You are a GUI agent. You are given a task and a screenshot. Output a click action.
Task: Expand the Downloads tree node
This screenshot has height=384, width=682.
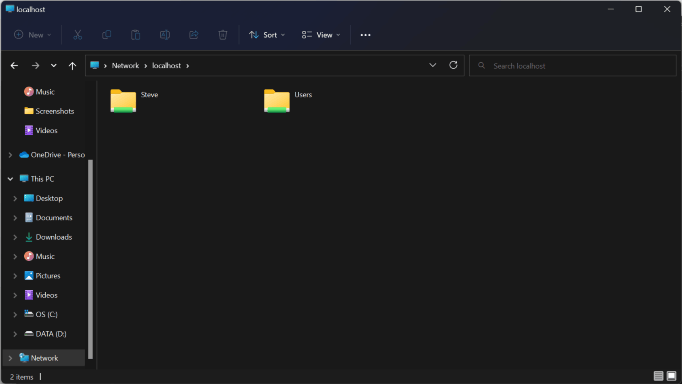15,237
